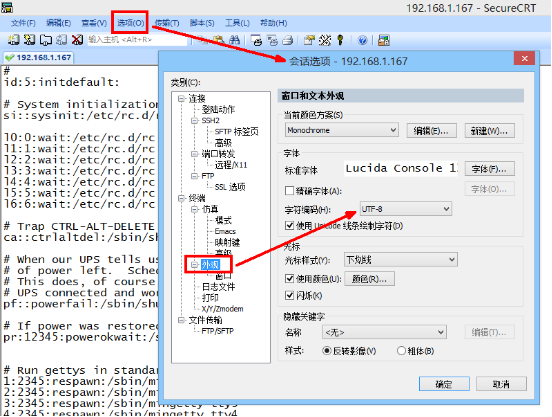The image size is (552, 417).
Task: Collapse the 文件传输 tree node
Action: click(x=182, y=320)
